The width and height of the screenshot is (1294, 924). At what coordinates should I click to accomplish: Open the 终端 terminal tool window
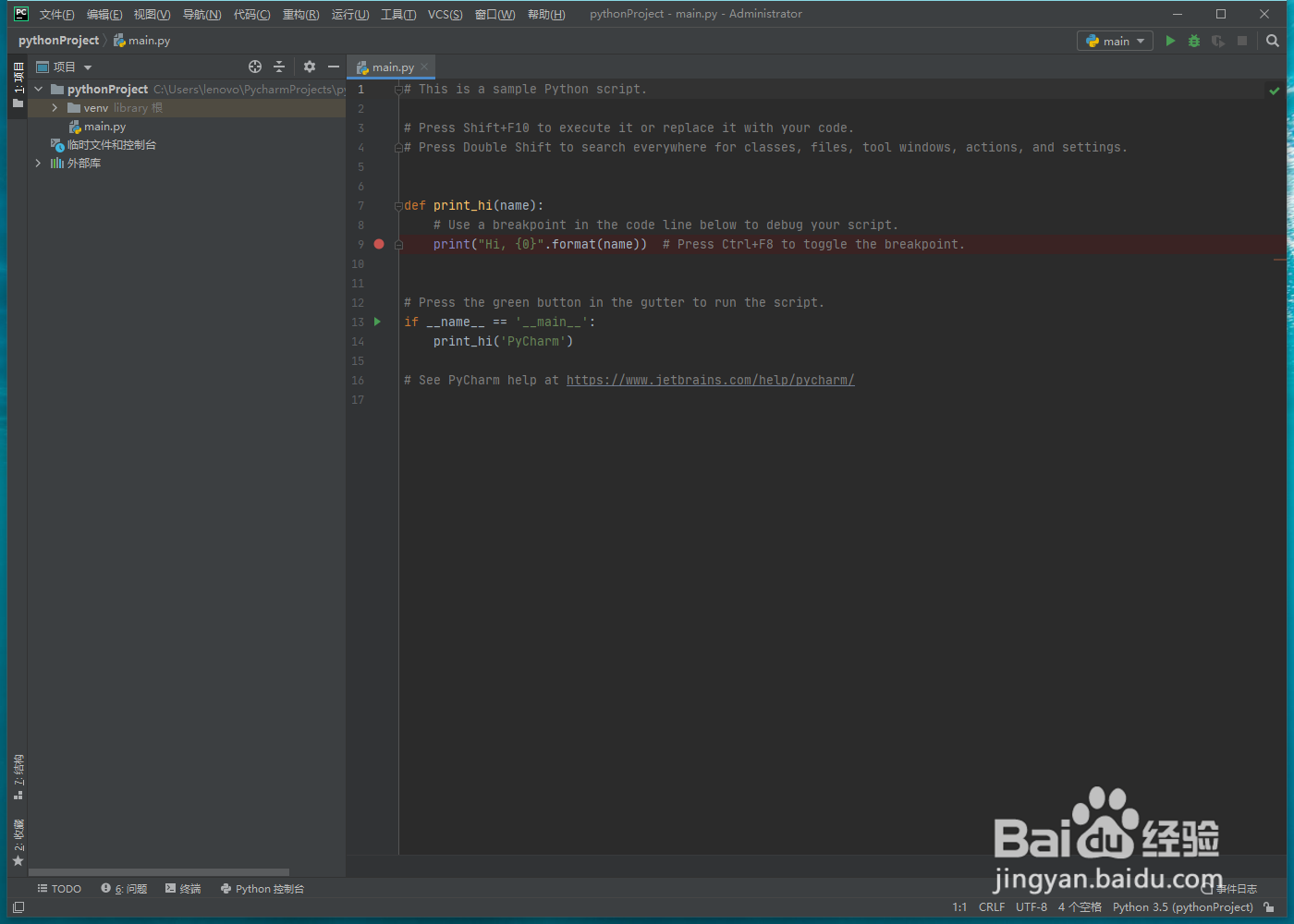(183, 889)
